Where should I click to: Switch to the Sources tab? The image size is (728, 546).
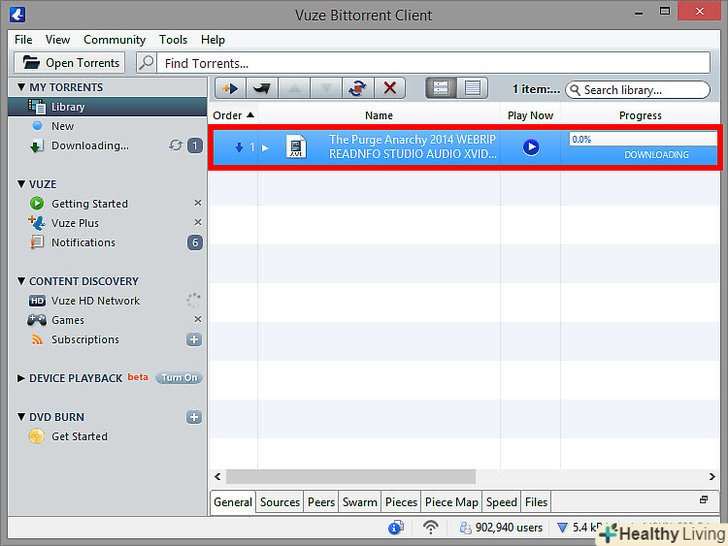click(x=280, y=502)
